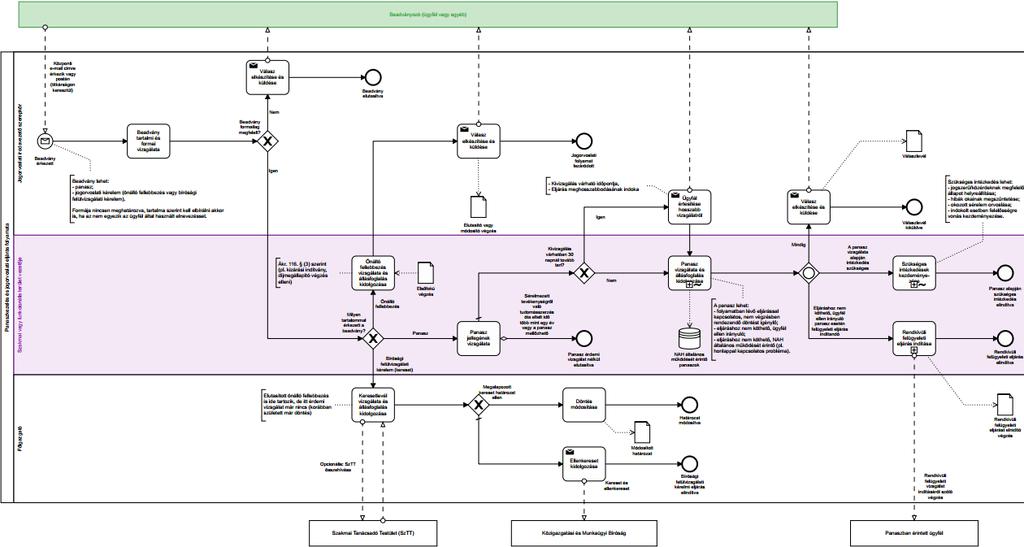Click the 'Beadvány formailag megfelelő?' exclusive gateway
Viewport: 1024px width, 547px height.
(x=267, y=141)
